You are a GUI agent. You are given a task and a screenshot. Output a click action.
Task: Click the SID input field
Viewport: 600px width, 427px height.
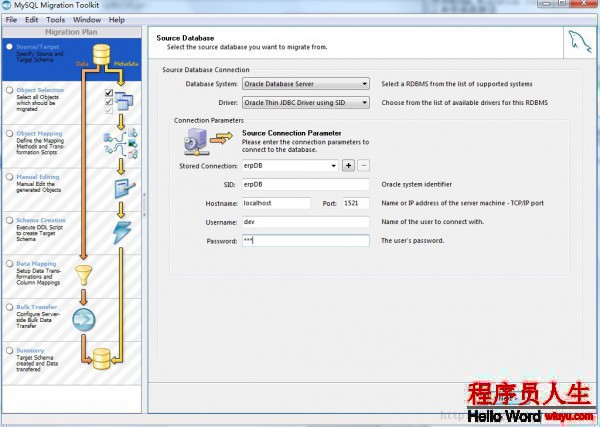tap(306, 184)
